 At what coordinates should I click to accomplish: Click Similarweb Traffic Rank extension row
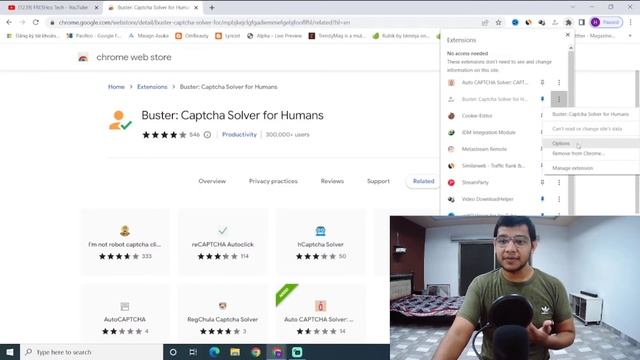488,166
